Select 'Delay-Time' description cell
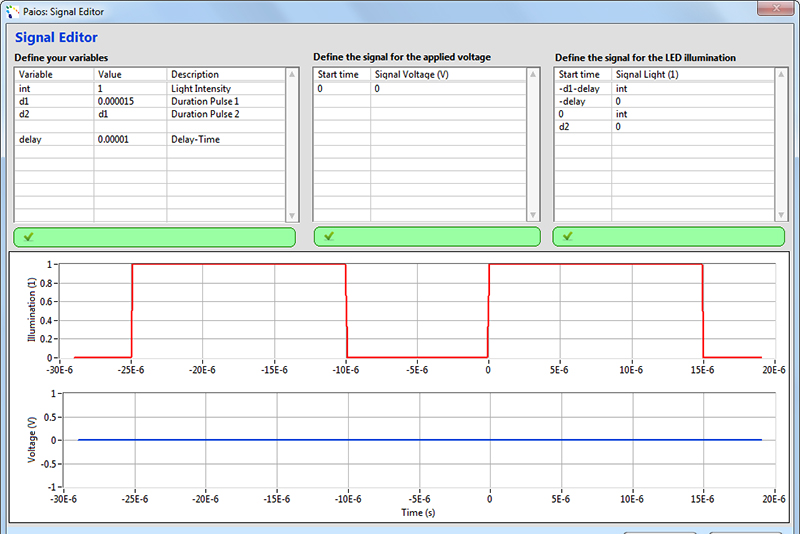800x534 pixels. point(226,139)
